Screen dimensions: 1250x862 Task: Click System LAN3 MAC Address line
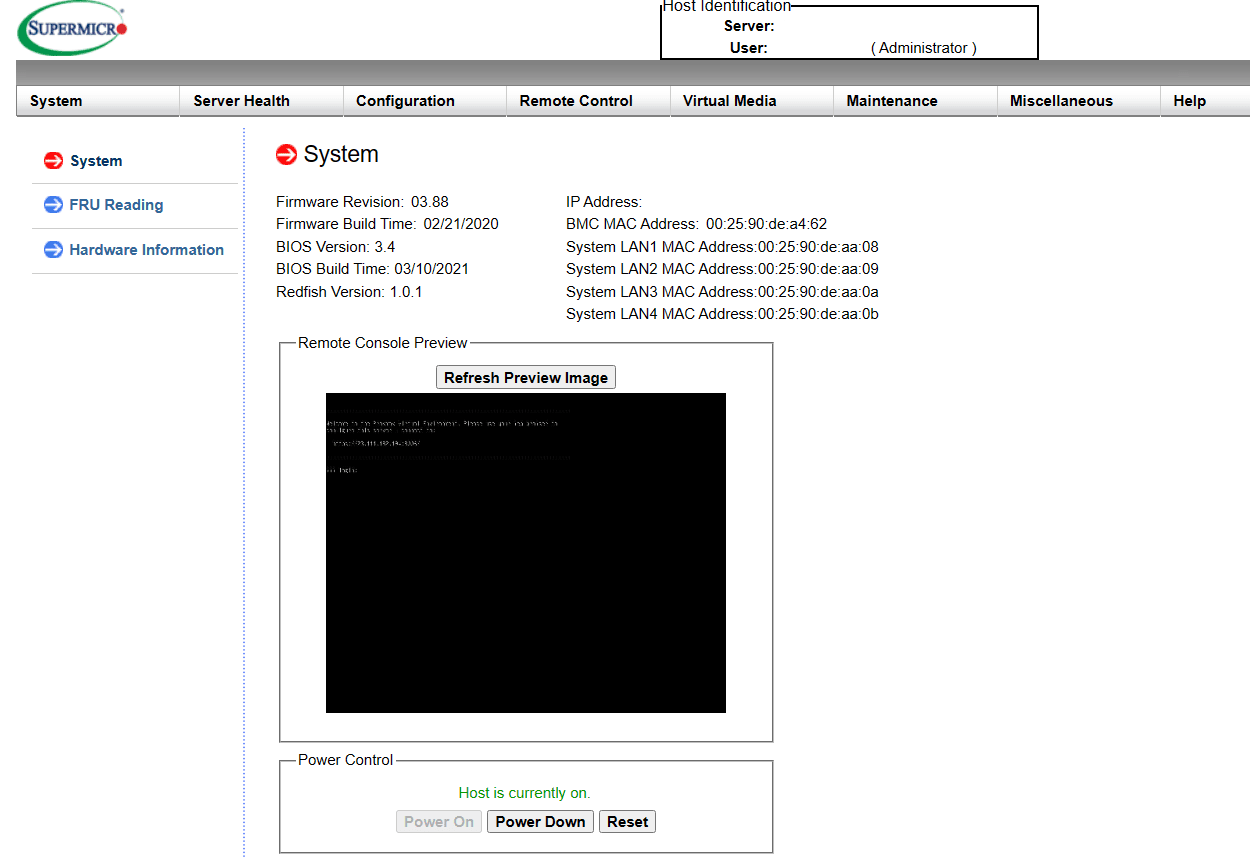(722, 292)
